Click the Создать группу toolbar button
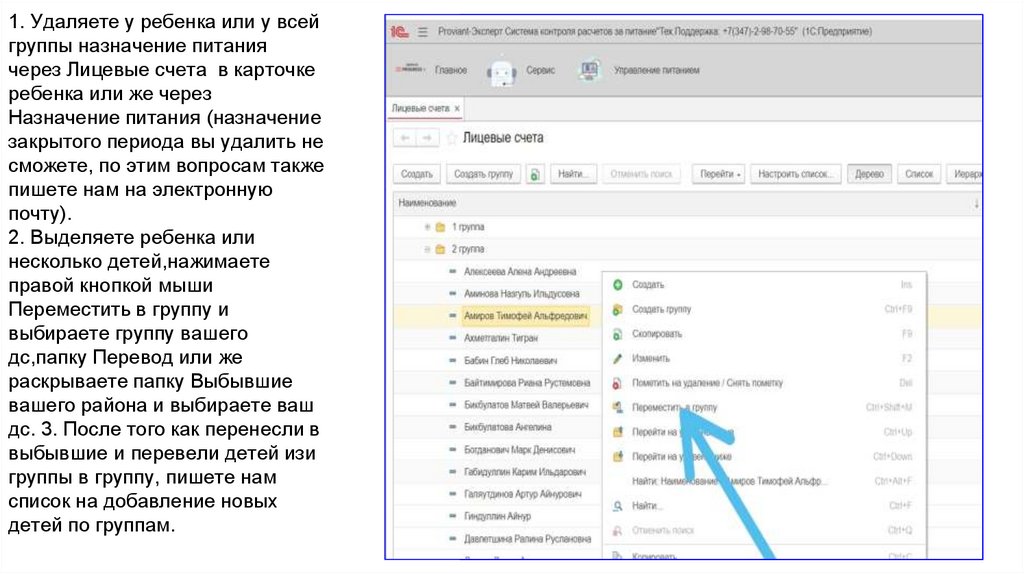This screenshot has height=574, width=1024. pyautogui.click(x=483, y=174)
